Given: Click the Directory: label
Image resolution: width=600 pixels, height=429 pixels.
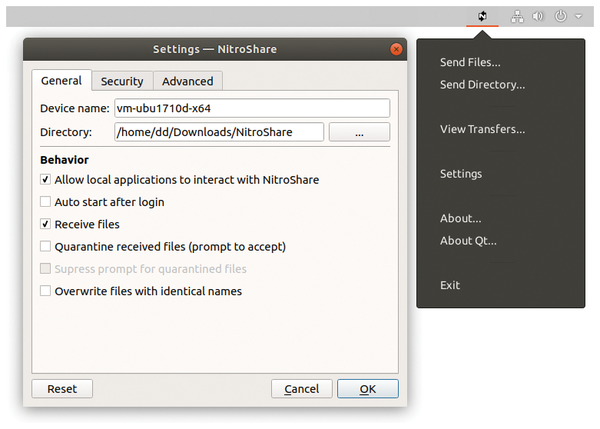Looking at the screenshot, I should pos(66,132).
